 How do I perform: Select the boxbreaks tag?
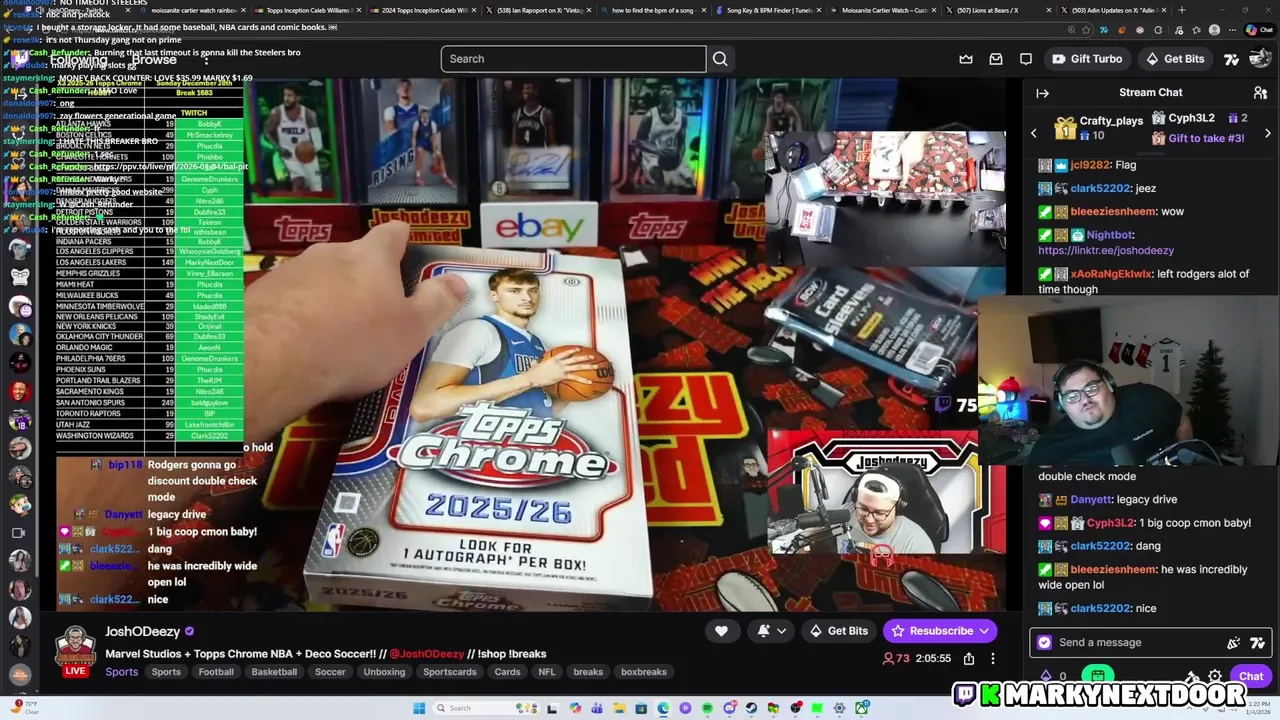tap(644, 672)
